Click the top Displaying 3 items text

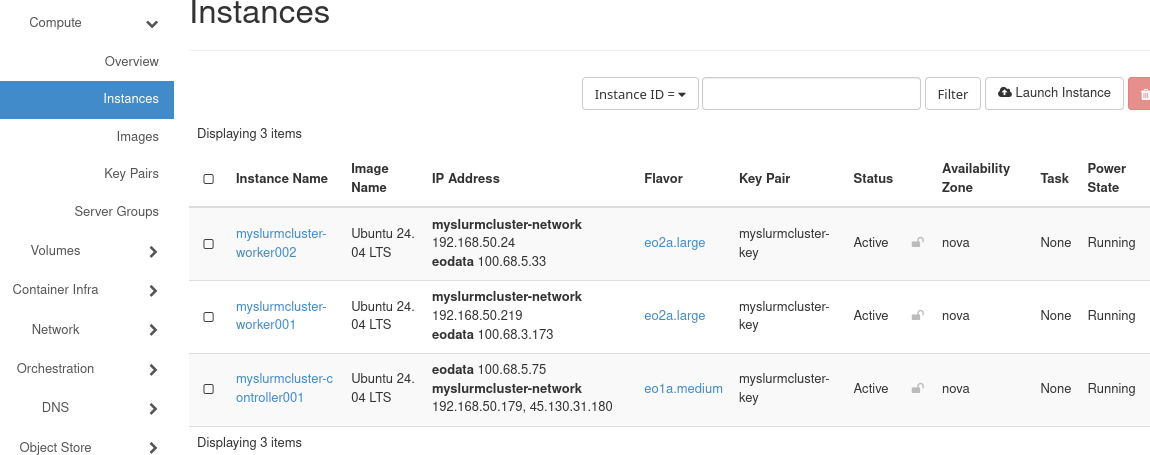click(249, 134)
